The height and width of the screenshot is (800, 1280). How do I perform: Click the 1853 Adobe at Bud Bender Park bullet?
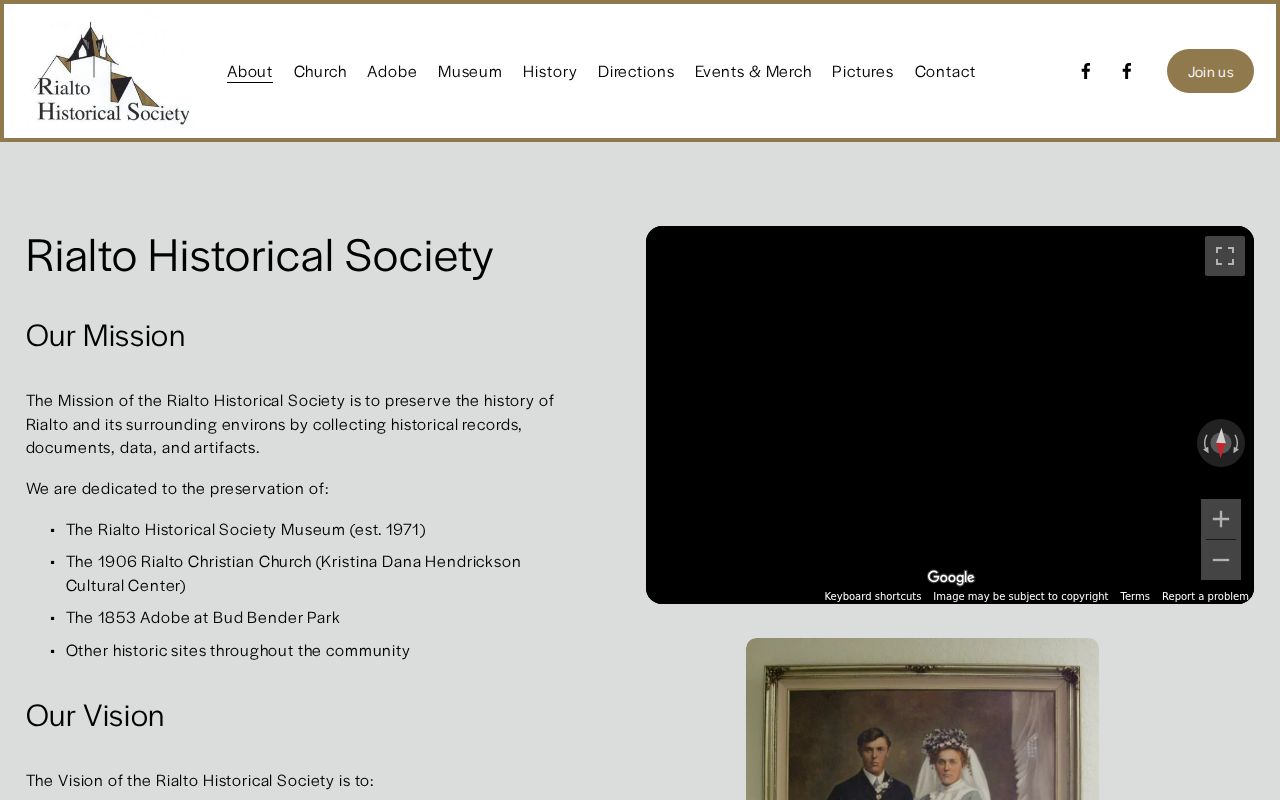(x=203, y=617)
